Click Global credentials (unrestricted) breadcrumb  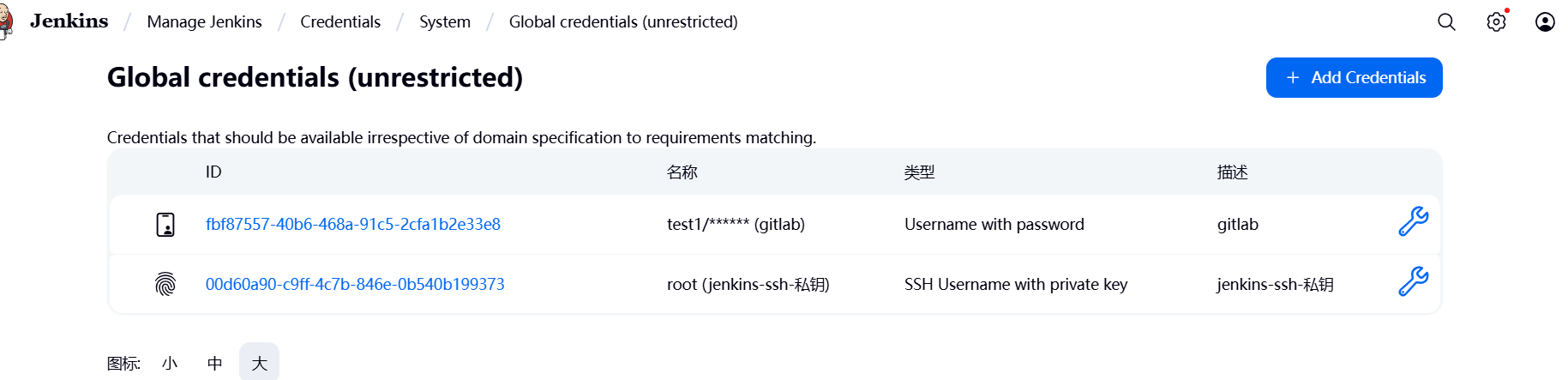coord(623,22)
